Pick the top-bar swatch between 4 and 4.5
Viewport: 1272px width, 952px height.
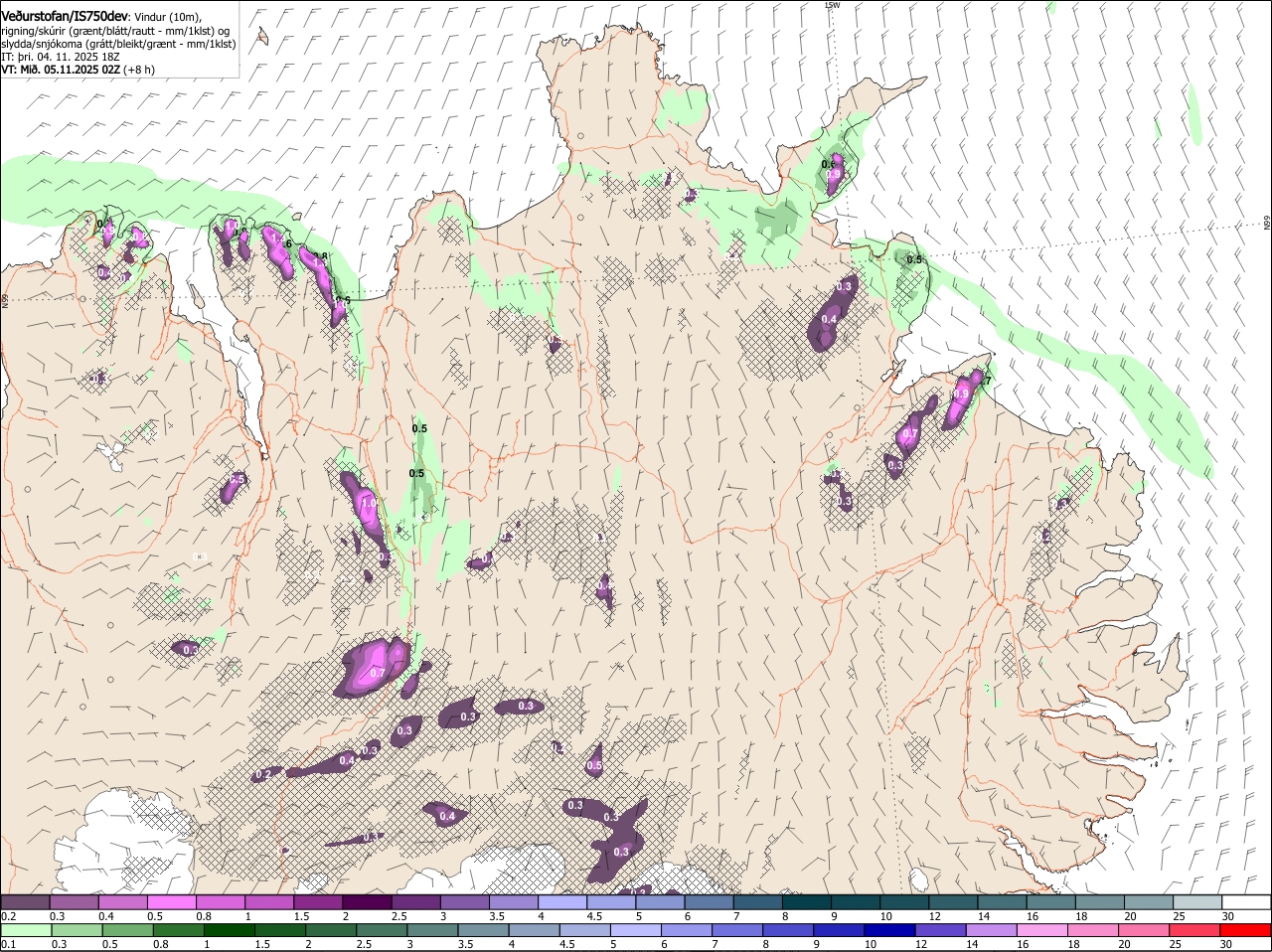coord(562,902)
